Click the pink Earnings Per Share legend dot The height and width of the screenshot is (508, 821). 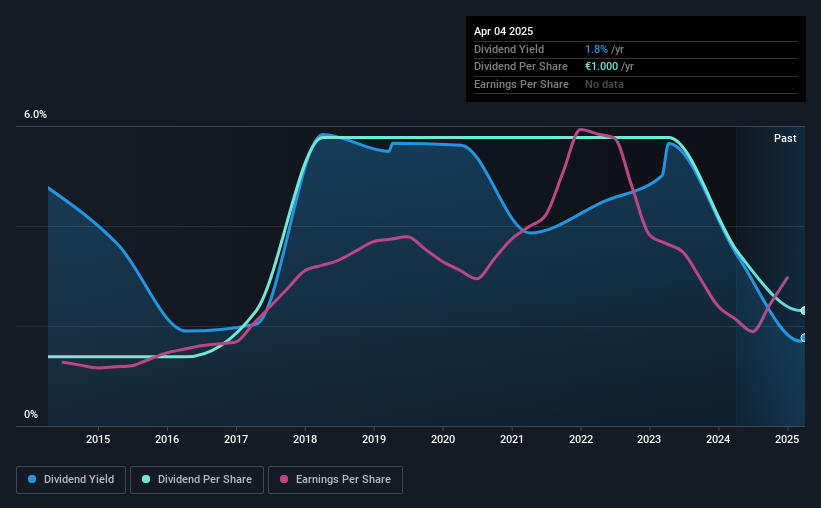[x=284, y=479]
